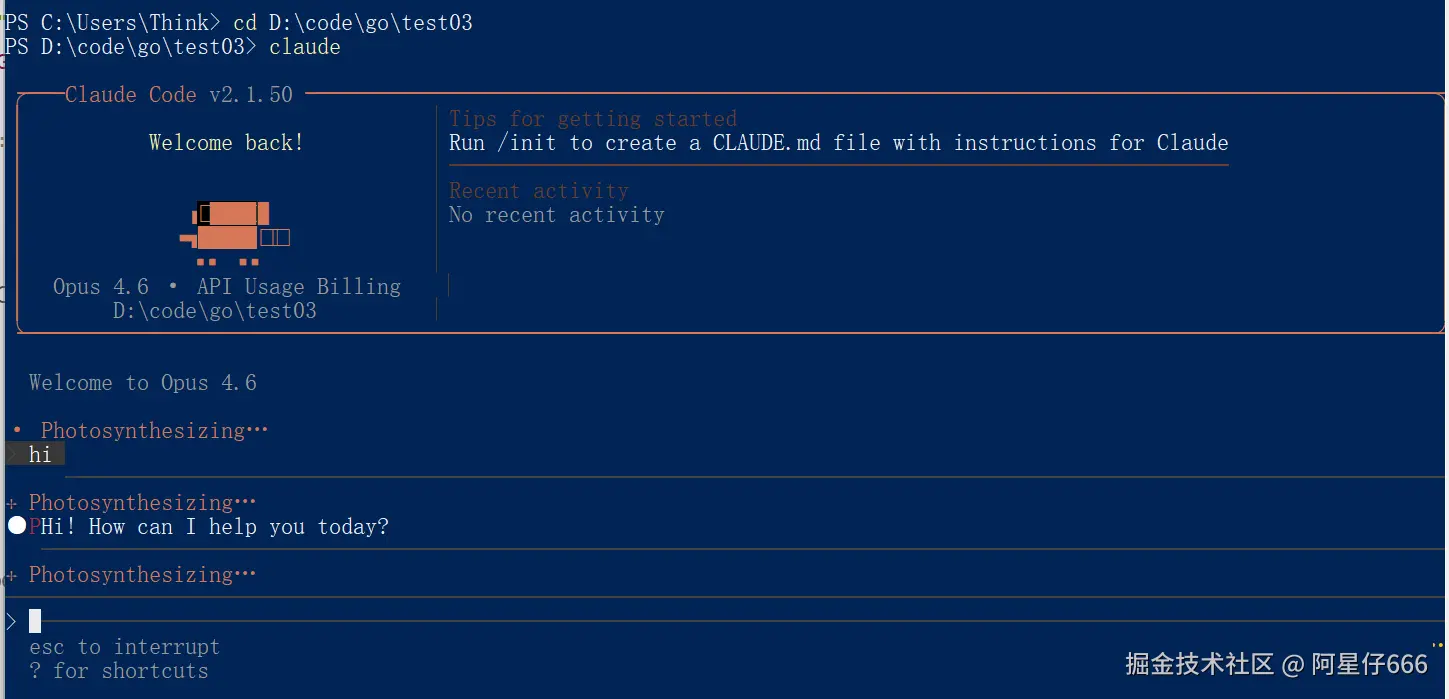Viewport: 1449px width, 699px height.
Task: Click the working directory path inside the welcome box
Action: (x=215, y=311)
